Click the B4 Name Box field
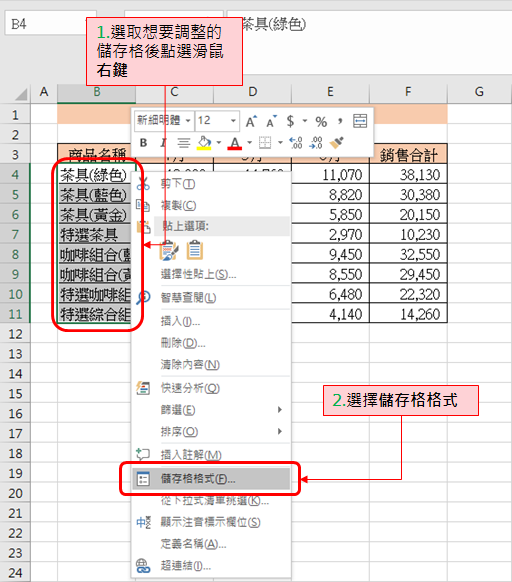This screenshot has width=512, height=582. [x=50, y=24]
